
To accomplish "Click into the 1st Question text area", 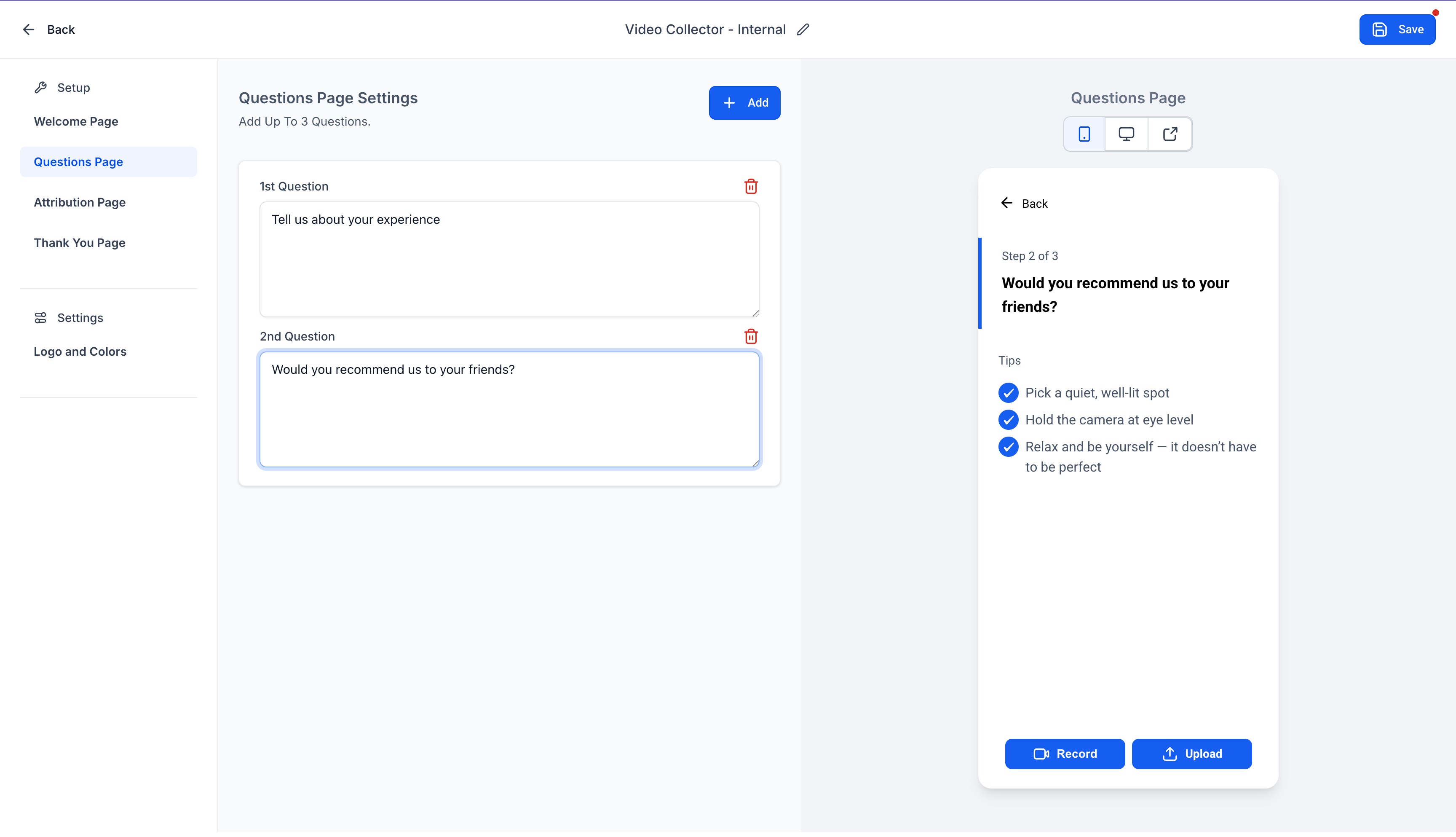I will [x=509, y=259].
